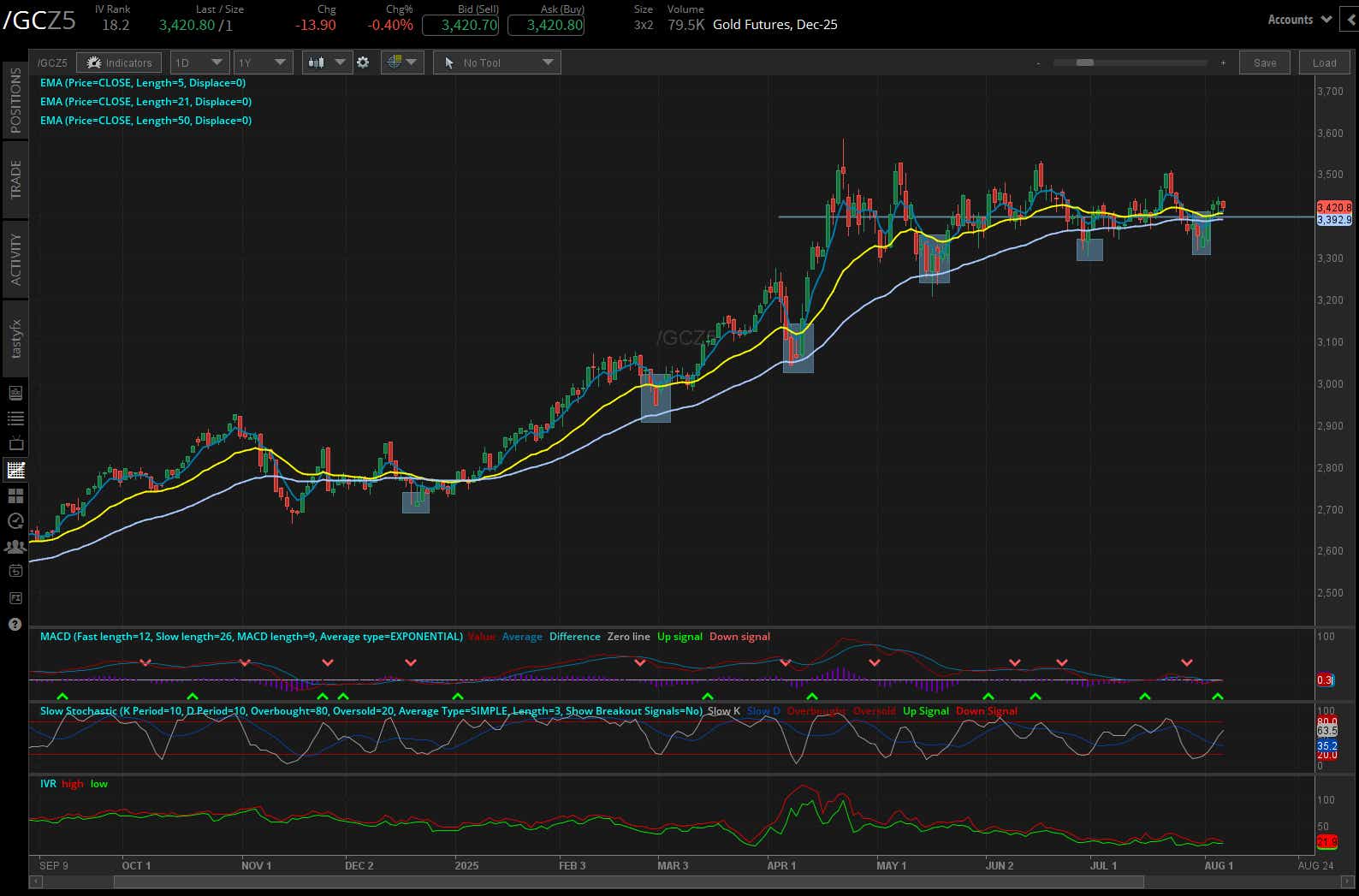Image resolution: width=1359 pixels, height=896 pixels.
Task: Open the tastyfx sidebar tab
Action: [x=15, y=338]
